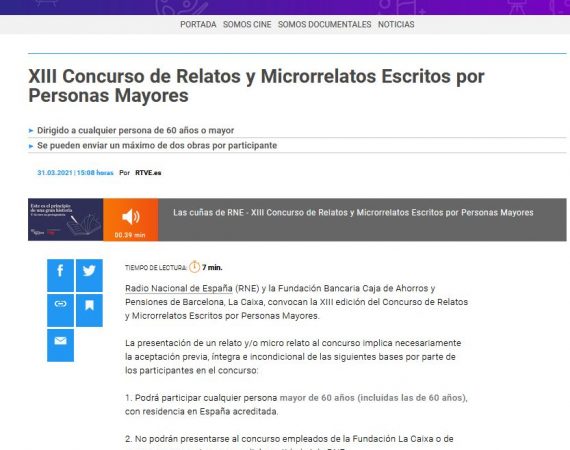Send the article by email icon
This screenshot has width=570, height=450.
(60, 345)
